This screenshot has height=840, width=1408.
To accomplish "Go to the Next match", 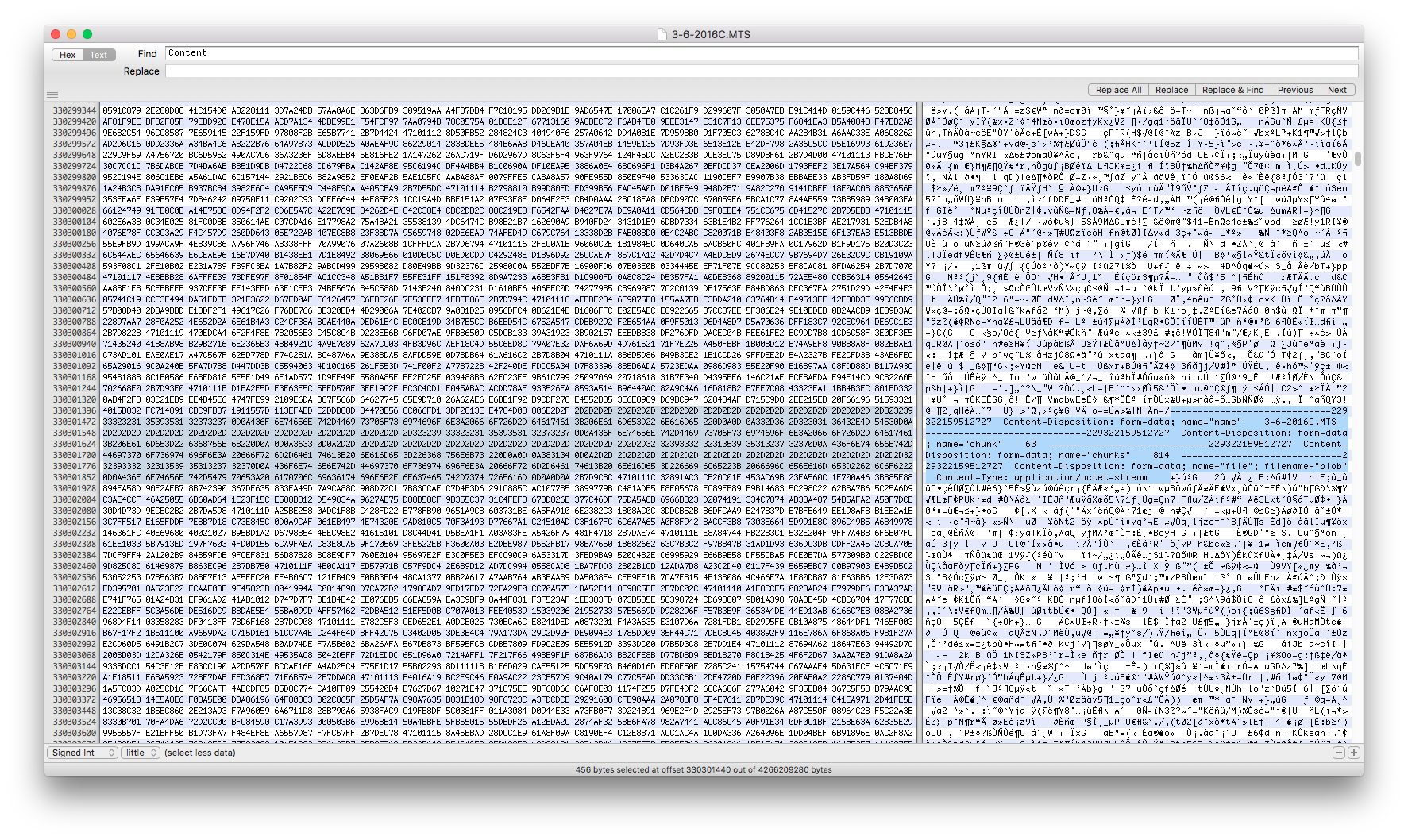I will point(1337,90).
